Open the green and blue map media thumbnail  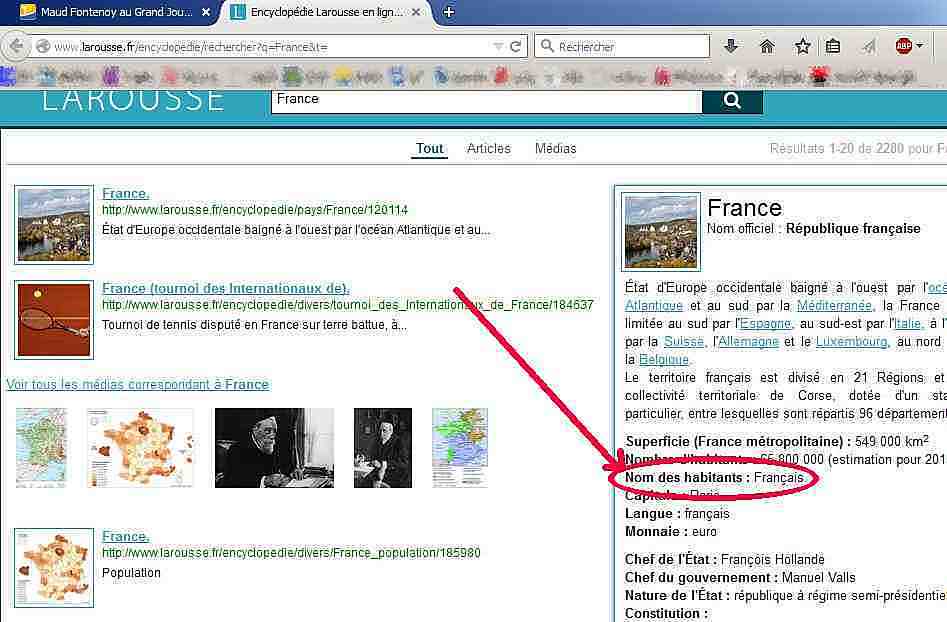(460, 447)
